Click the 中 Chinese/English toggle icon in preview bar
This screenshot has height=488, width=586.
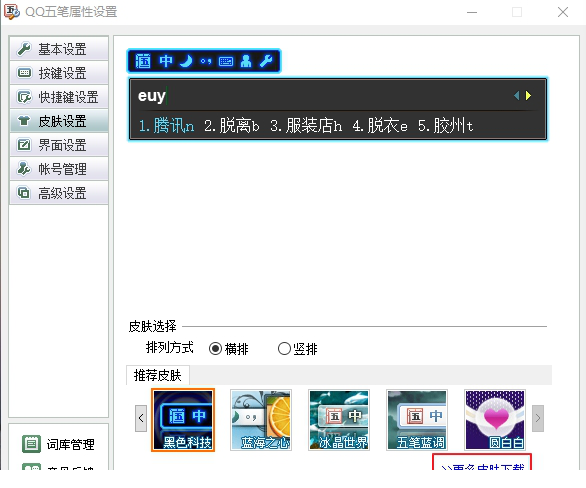(166, 61)
